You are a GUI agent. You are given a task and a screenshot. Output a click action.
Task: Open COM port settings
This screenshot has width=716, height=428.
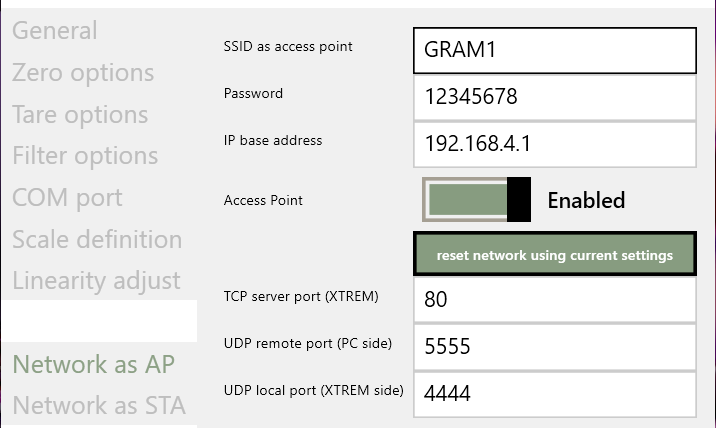[x=67, y=197]
